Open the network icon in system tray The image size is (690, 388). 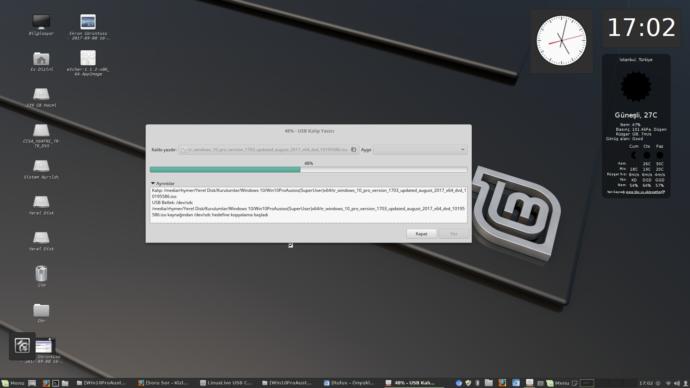click(668, 383)
